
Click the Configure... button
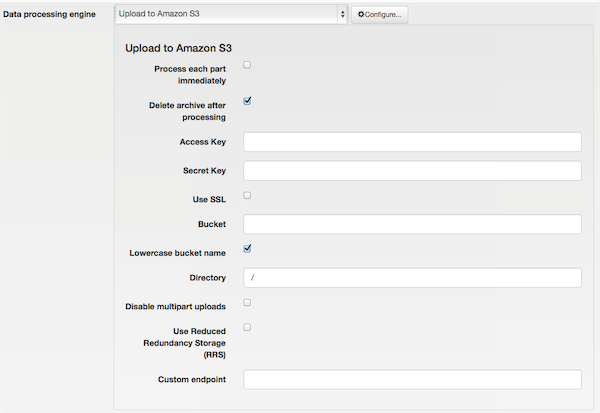point(380,15)
